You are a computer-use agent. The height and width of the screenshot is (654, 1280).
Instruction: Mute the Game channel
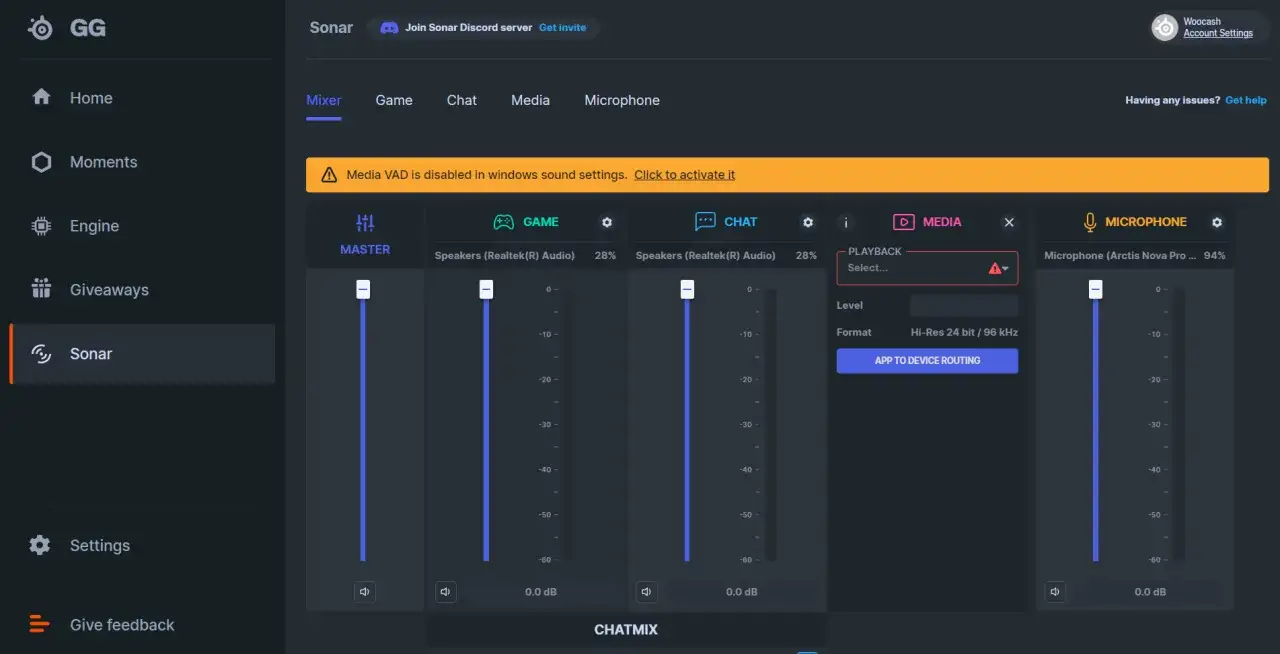point(446,592)
